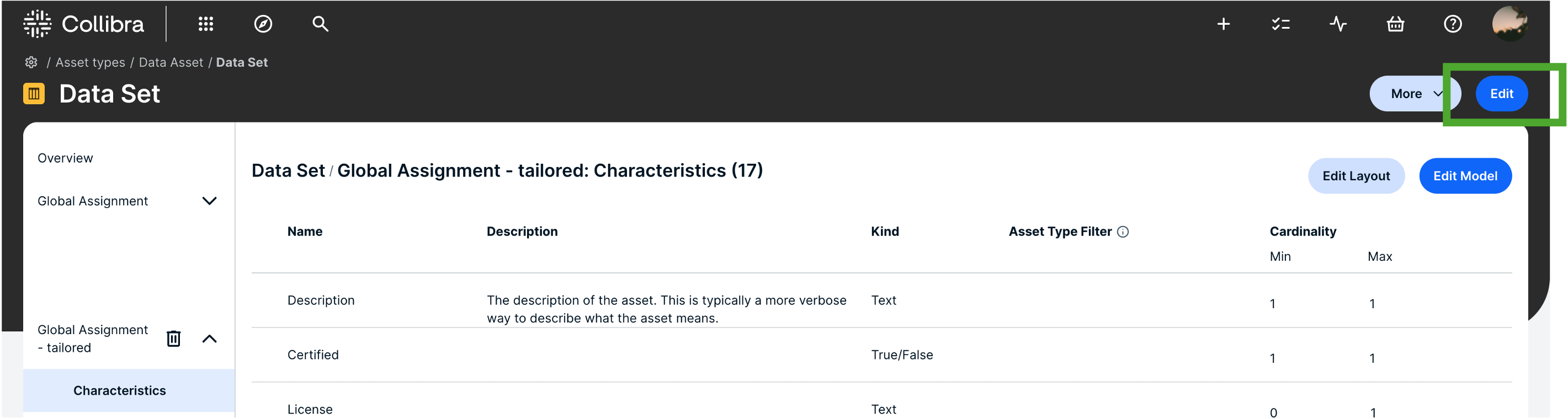
Task: Open the tasks checklist icon
Action: (x=1280, y=24)
